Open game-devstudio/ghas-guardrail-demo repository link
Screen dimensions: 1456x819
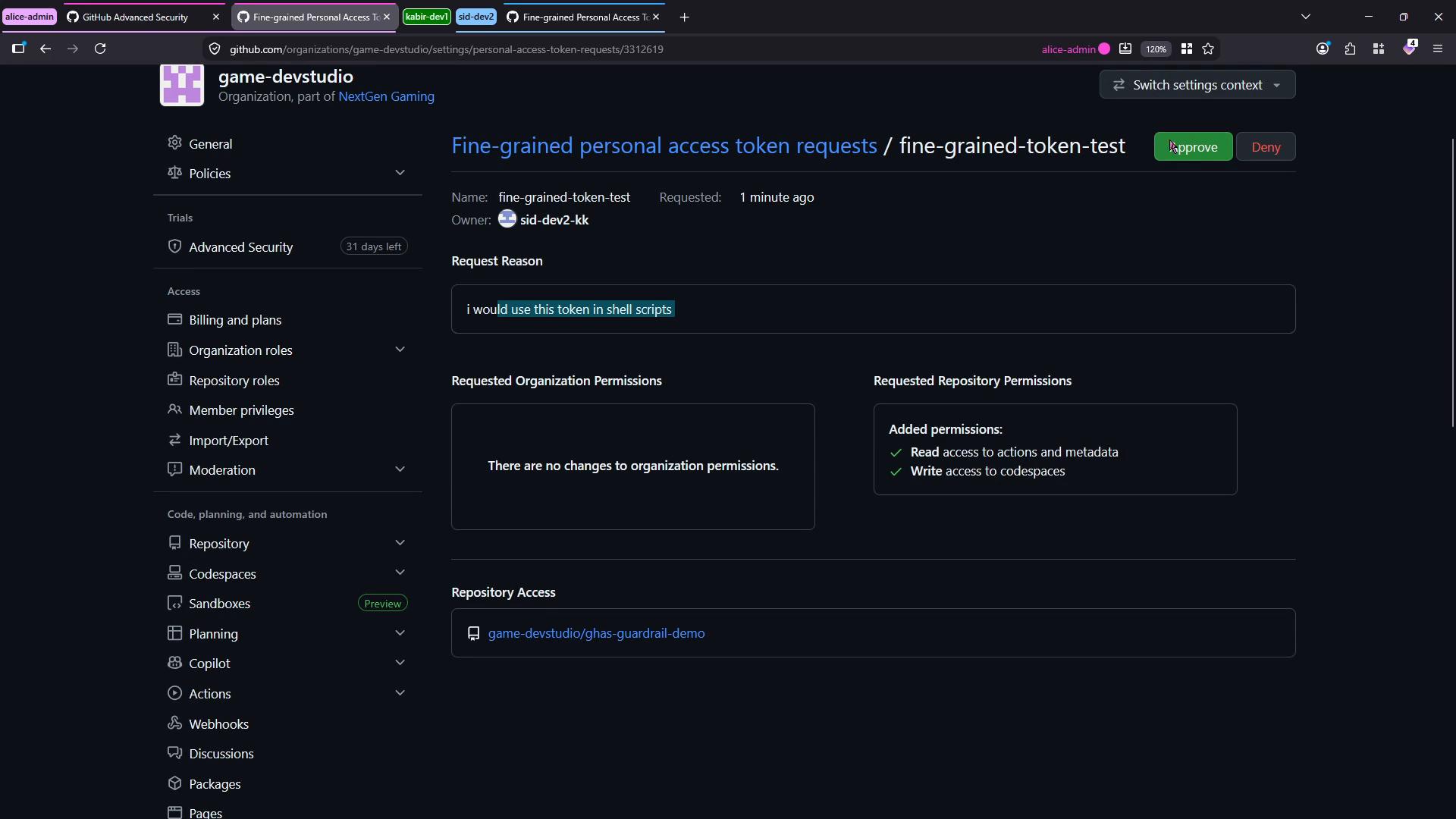596,633
